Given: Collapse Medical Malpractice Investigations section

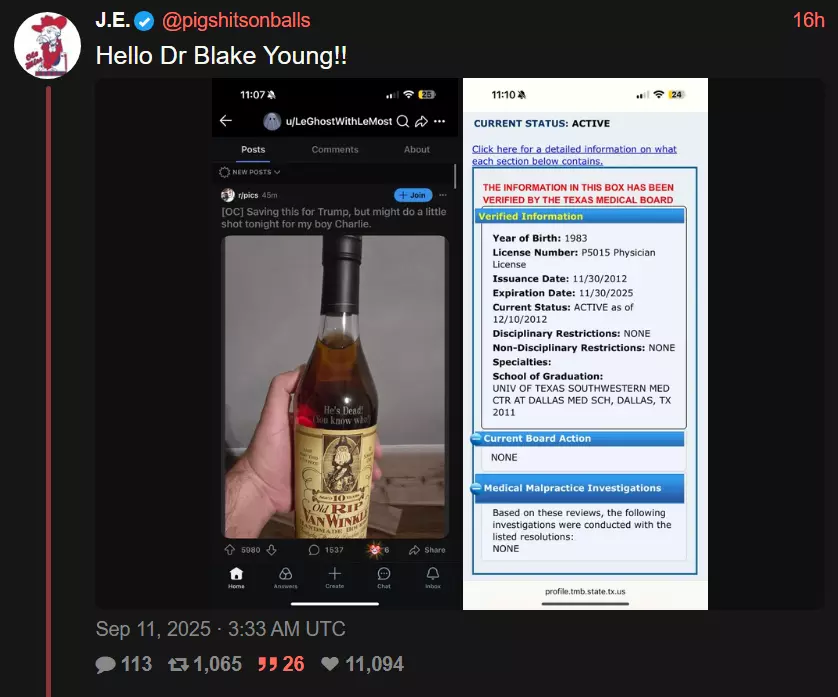Looking at the screenshot, I should (x=476, y=488).
